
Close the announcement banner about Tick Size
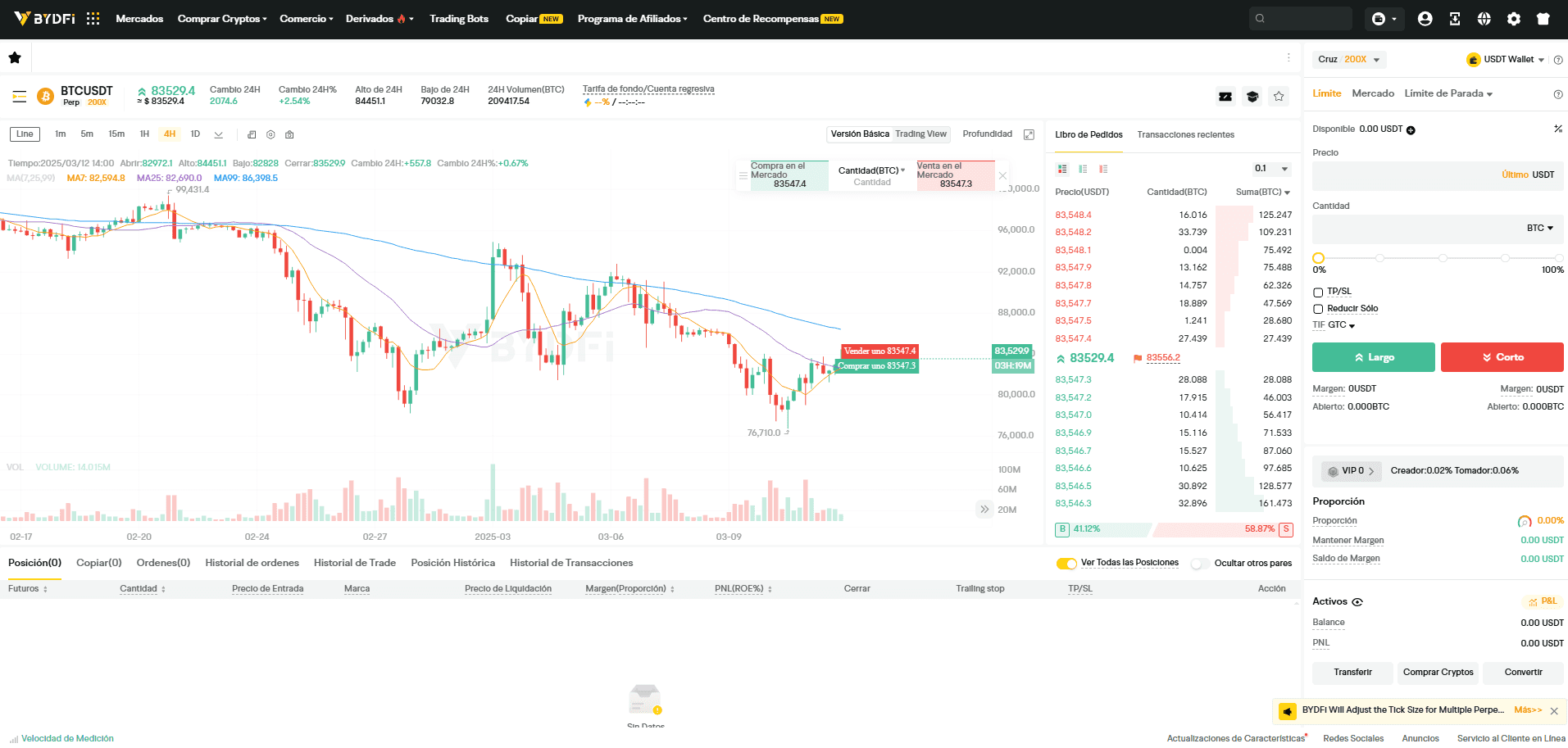(1554, 711)
